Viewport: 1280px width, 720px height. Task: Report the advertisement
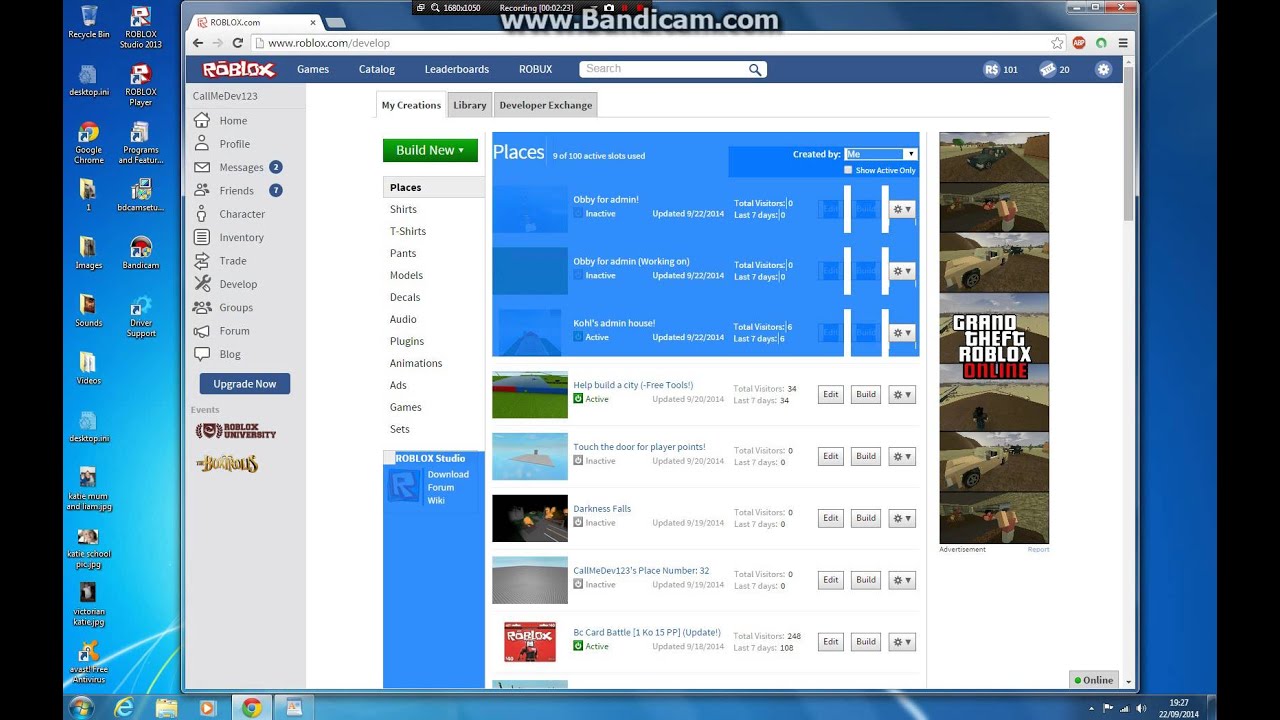point(1038,549)
